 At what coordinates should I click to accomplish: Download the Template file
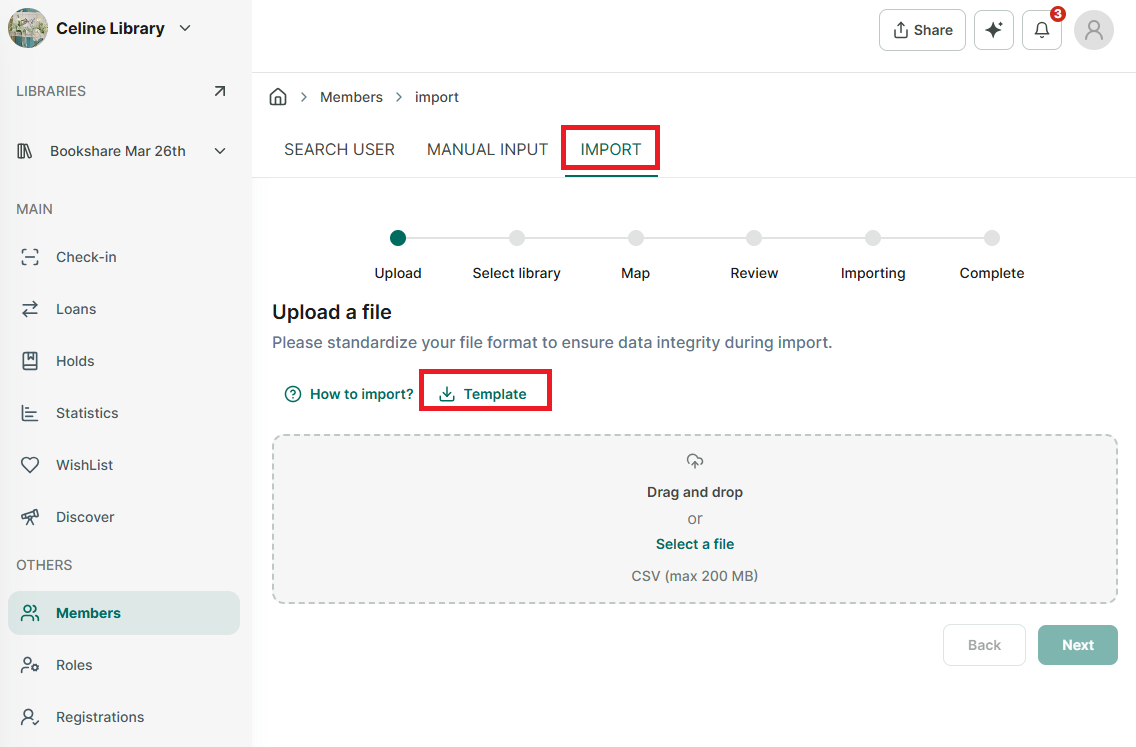484,394
